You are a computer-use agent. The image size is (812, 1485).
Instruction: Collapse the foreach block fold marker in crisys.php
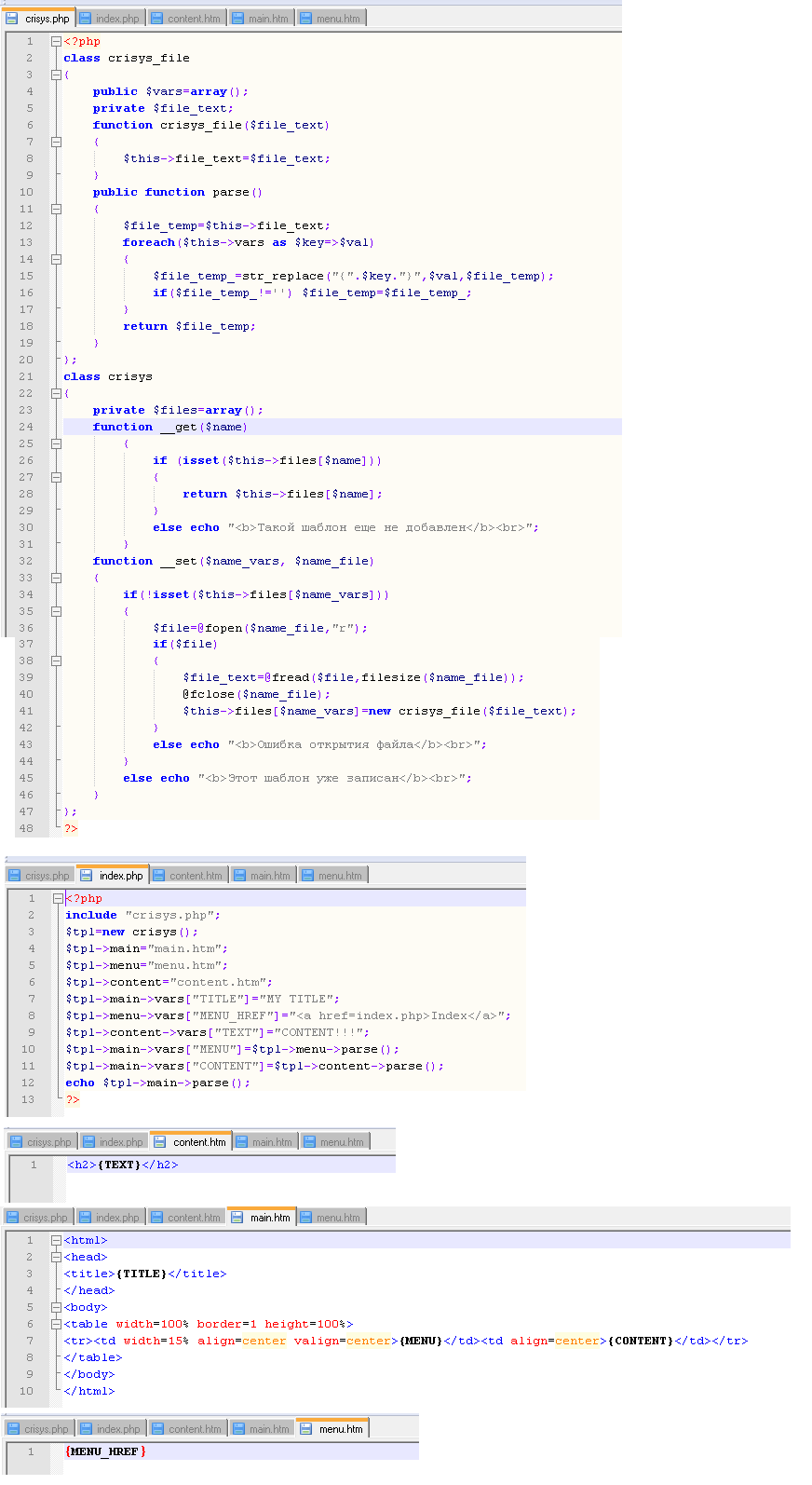point(56,259)
